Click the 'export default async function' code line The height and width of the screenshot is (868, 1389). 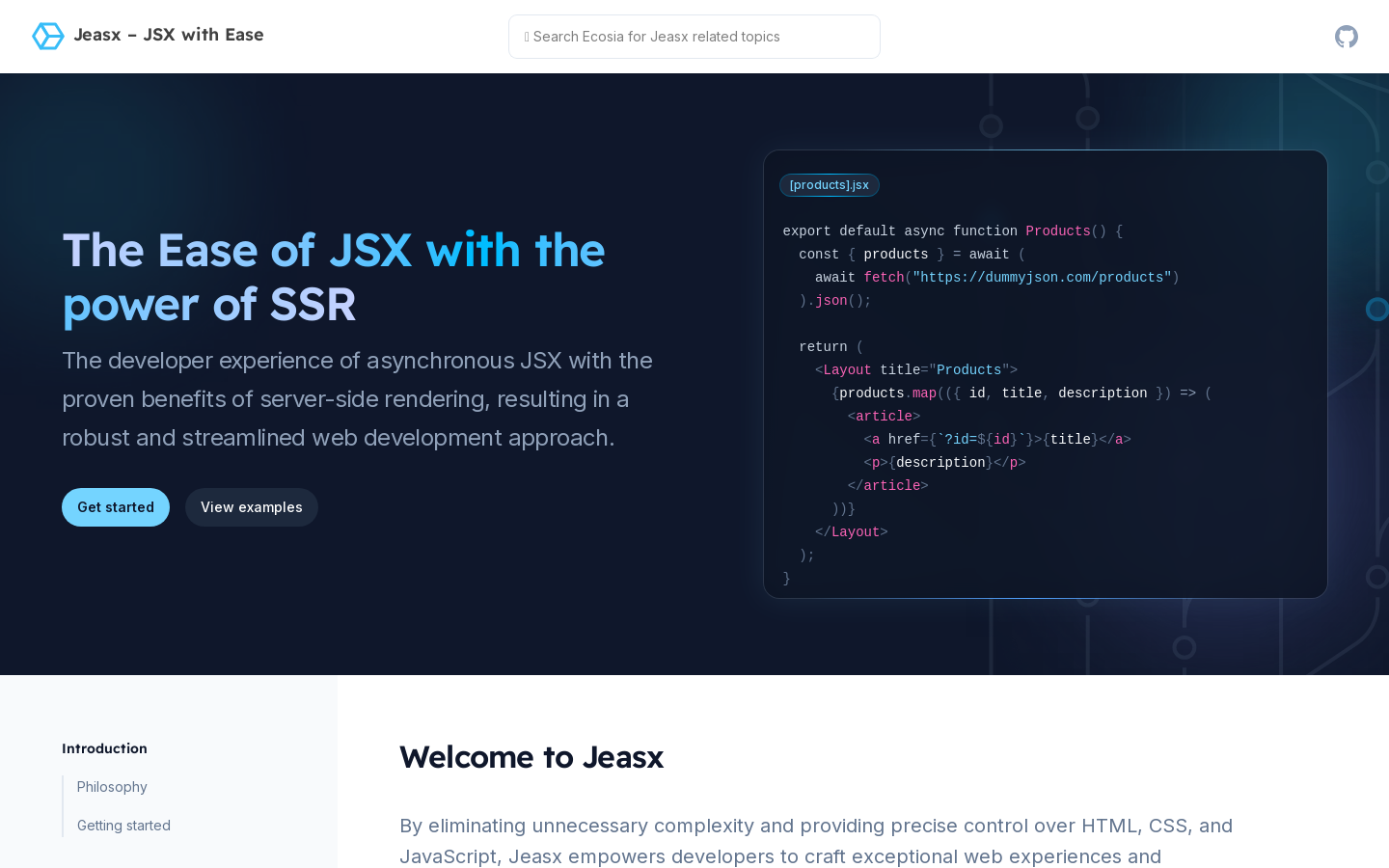[x=953, y=231]
